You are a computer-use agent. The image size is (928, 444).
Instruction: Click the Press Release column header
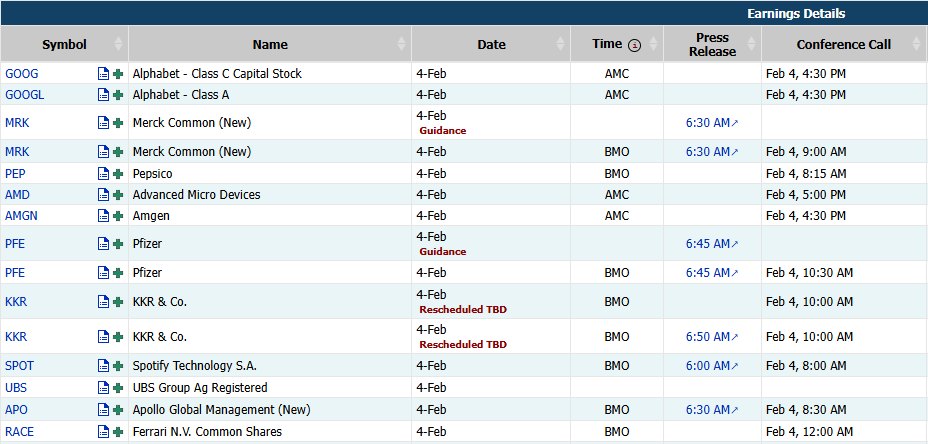(x=712, y=44)
